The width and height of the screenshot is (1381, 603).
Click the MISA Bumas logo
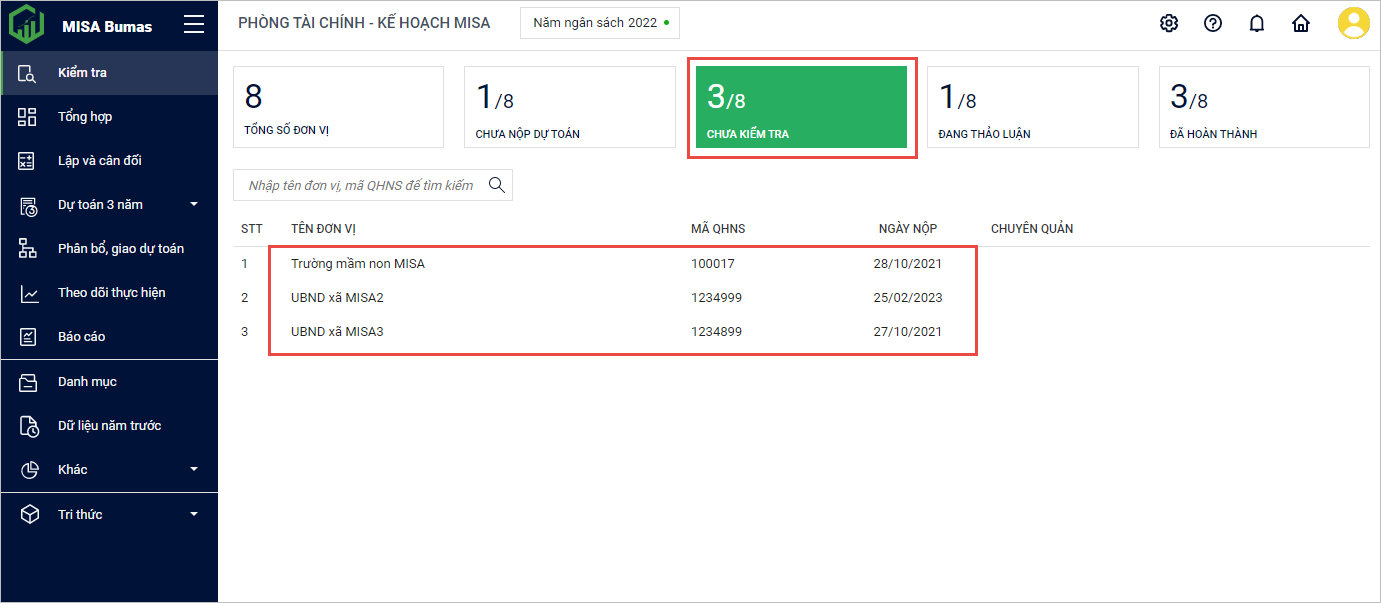27,26
